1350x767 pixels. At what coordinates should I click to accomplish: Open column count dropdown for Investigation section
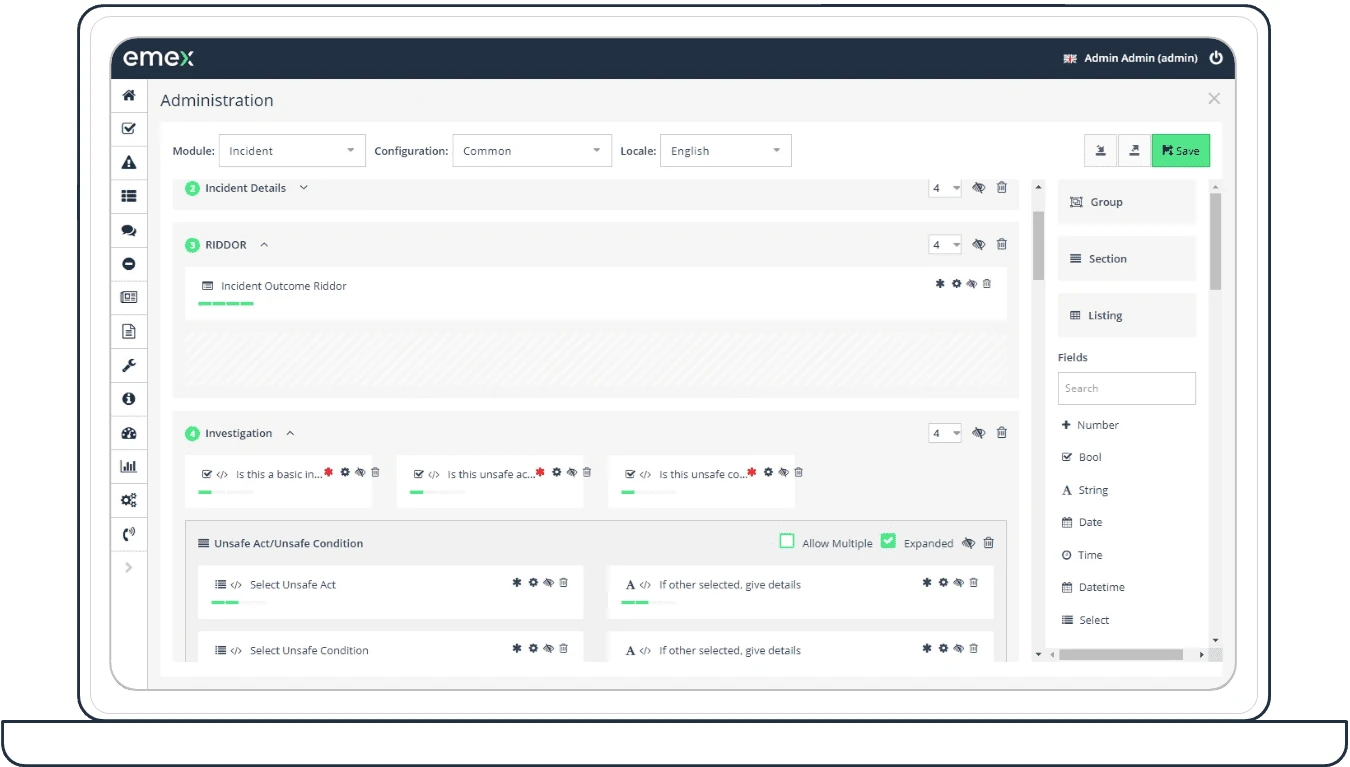click(945, 433)
